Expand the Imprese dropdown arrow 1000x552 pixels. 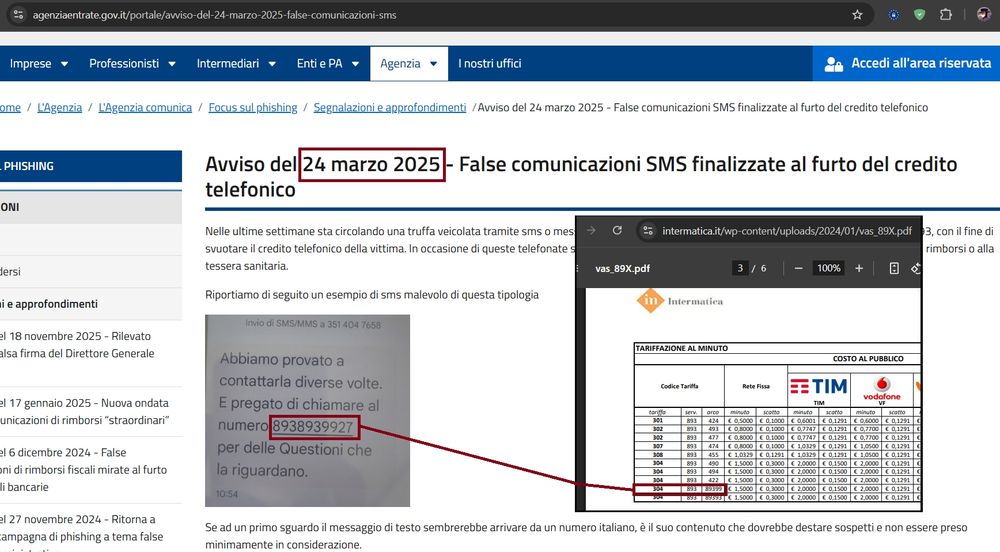pyautogui.click(x=64, y=64)
